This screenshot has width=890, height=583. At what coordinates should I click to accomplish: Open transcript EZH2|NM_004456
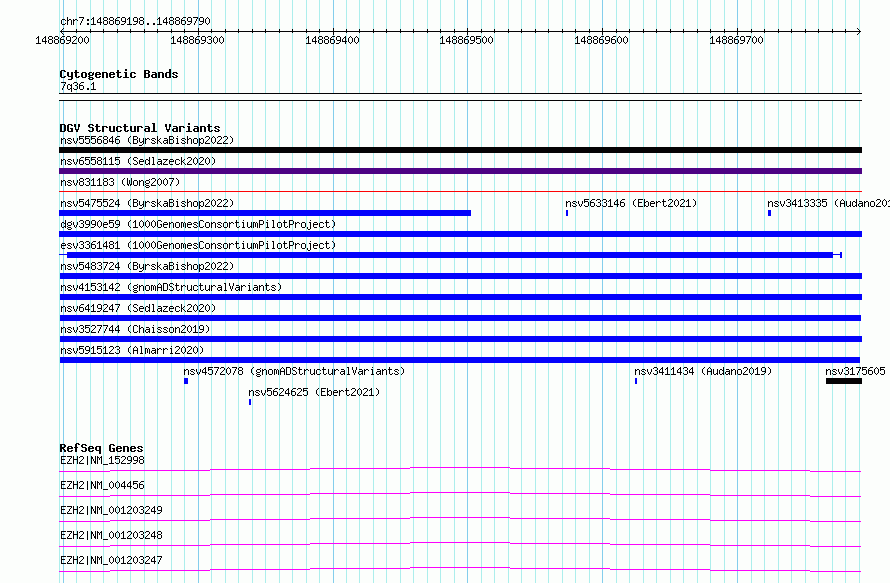coord(102,485)
